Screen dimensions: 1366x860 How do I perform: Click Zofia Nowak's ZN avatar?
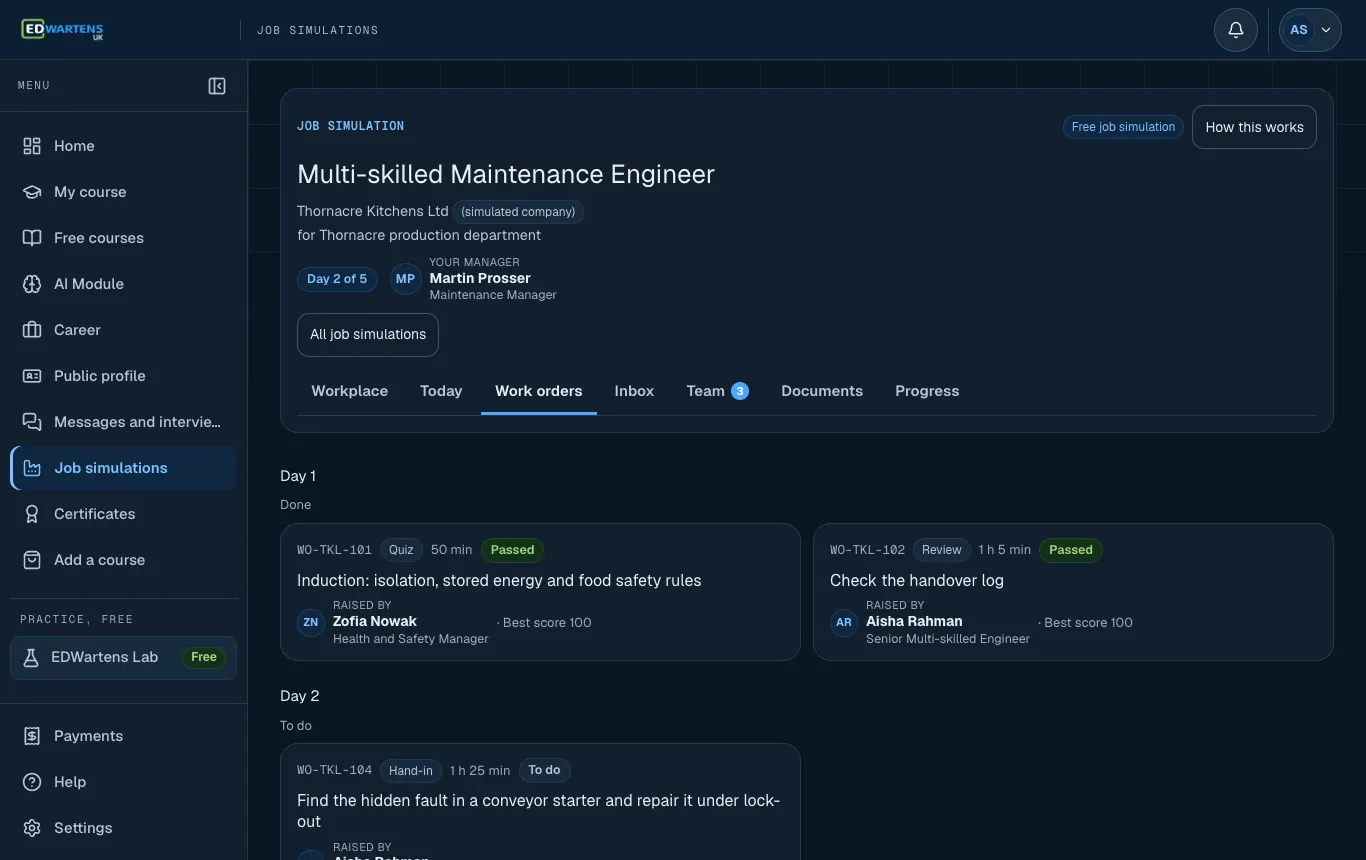tap(311, 622)
